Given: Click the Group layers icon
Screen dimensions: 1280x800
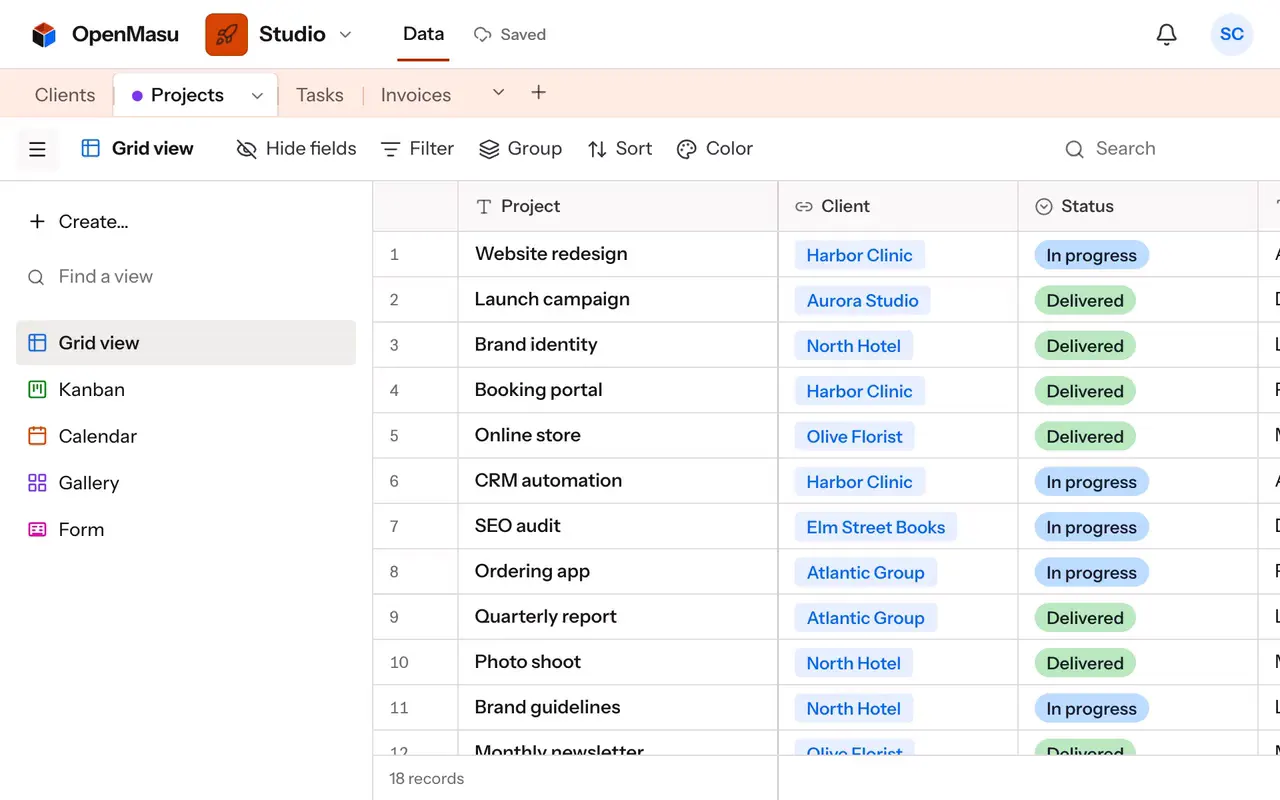Looking at the screenshot, I should 489,149.
